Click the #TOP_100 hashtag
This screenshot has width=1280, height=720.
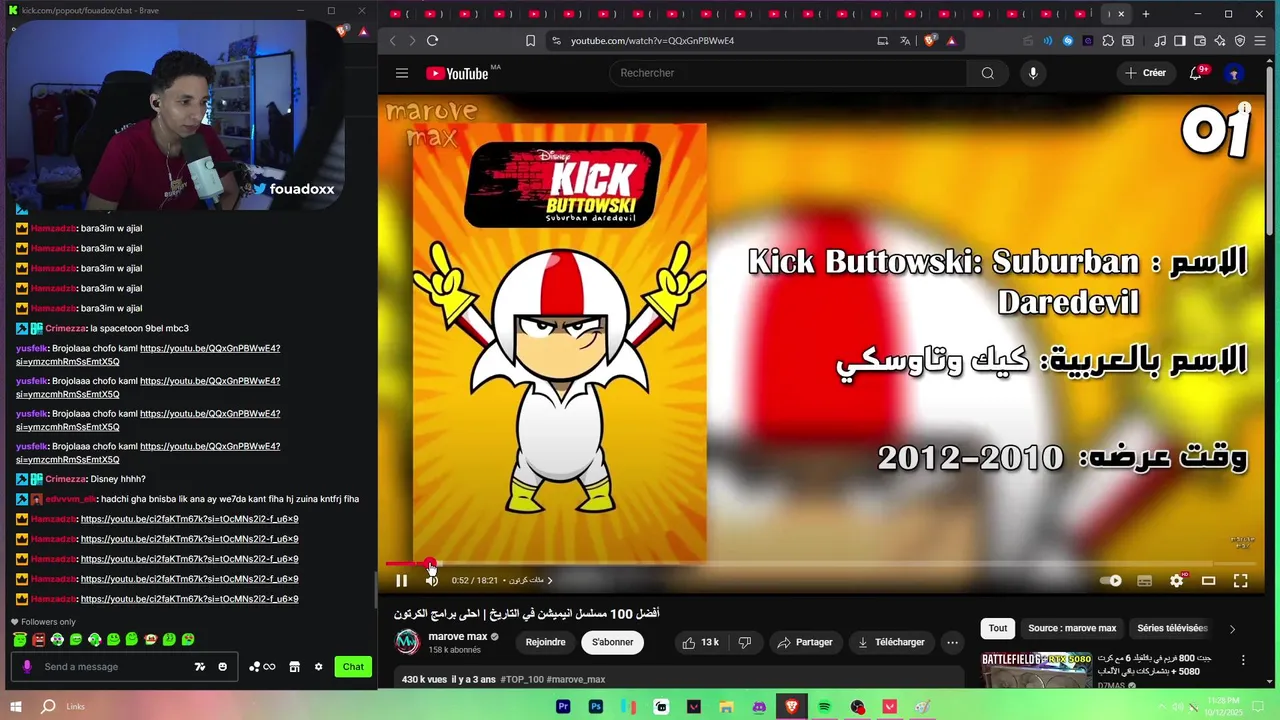(521, 679)
